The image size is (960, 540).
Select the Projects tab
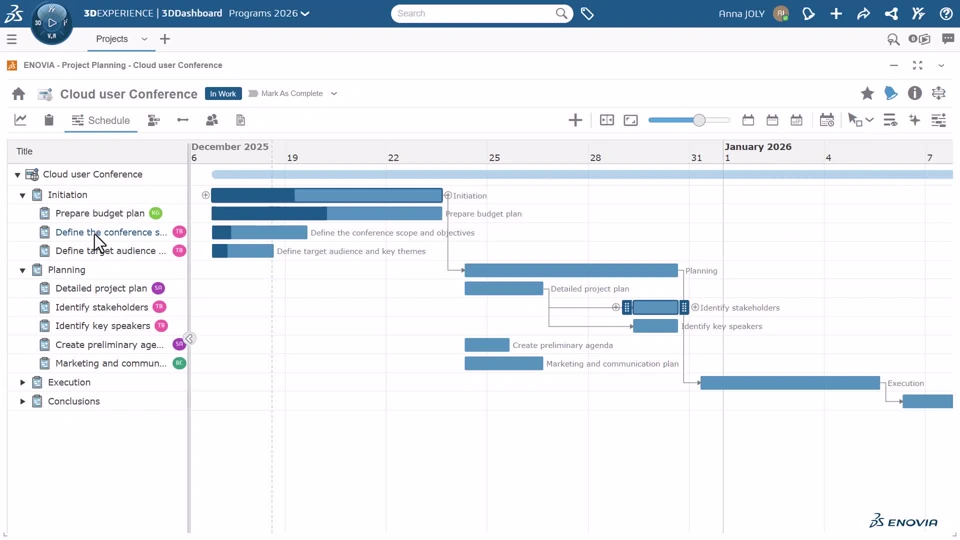click(x=112, y=39)
